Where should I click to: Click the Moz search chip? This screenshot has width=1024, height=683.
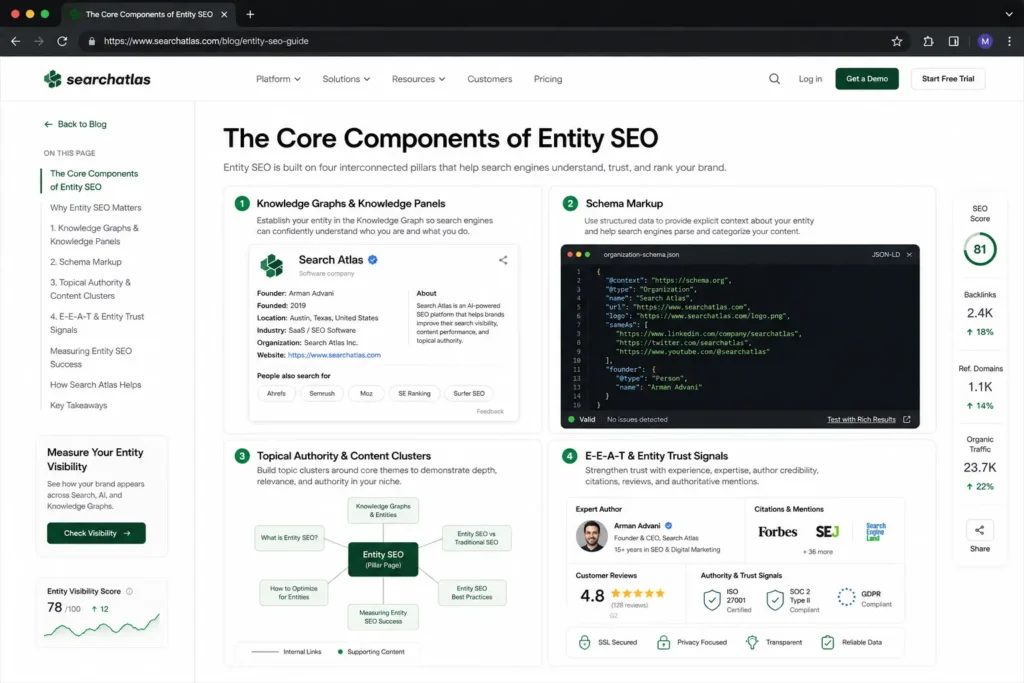click(366, 393)
